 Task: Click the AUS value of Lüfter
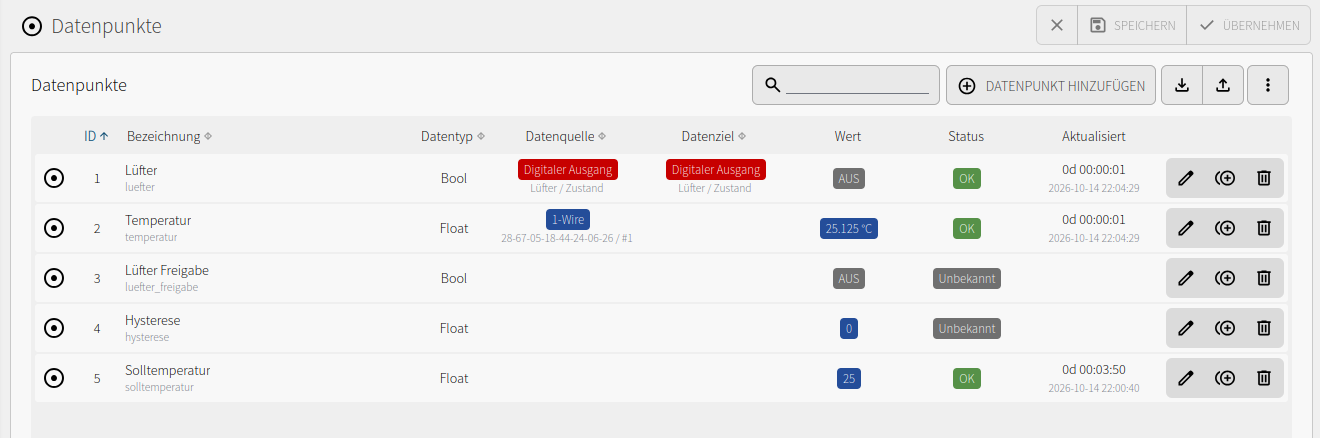point(849,178)
